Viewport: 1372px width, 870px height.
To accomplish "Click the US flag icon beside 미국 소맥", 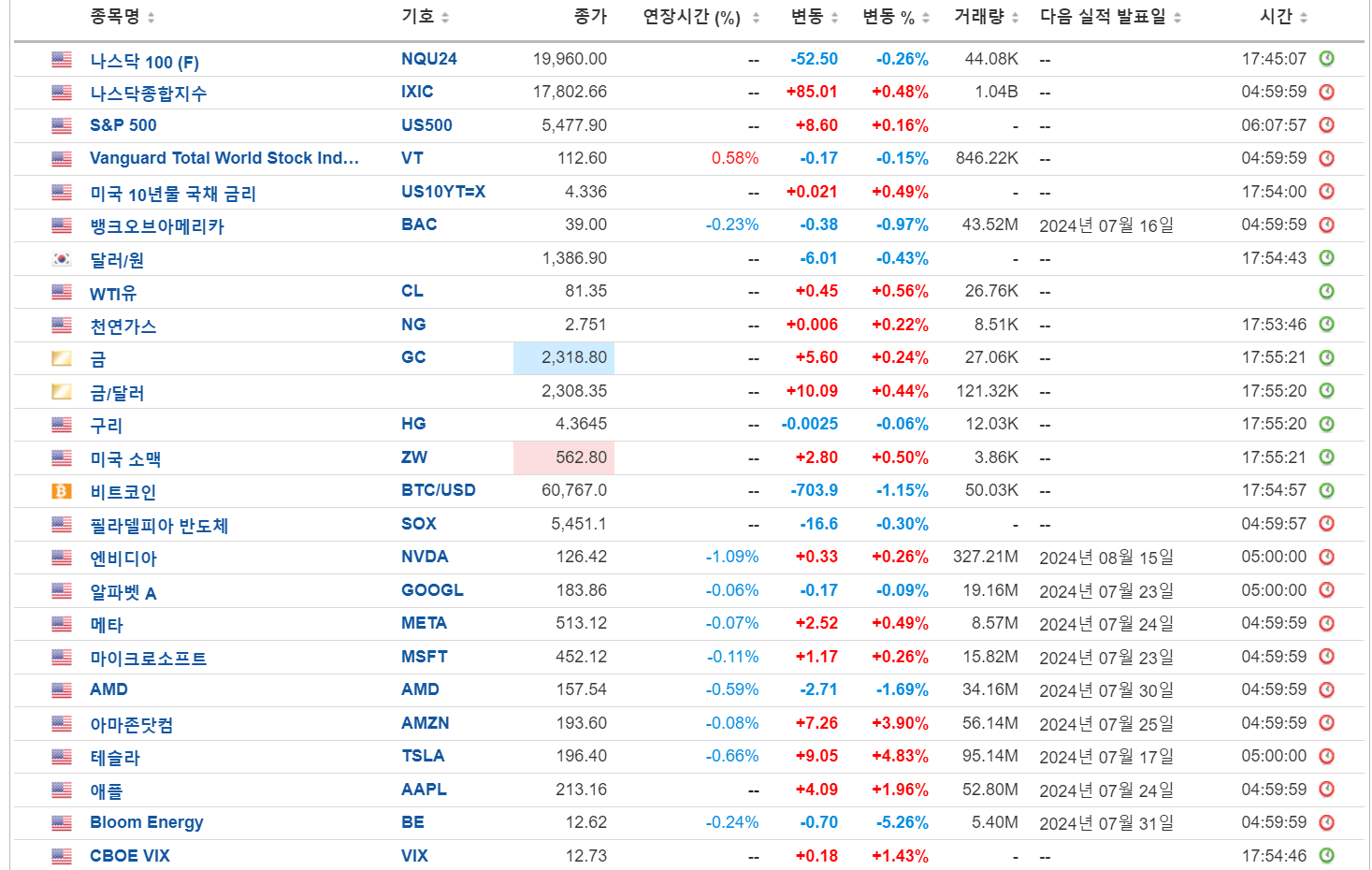I will tap(62, 457).
